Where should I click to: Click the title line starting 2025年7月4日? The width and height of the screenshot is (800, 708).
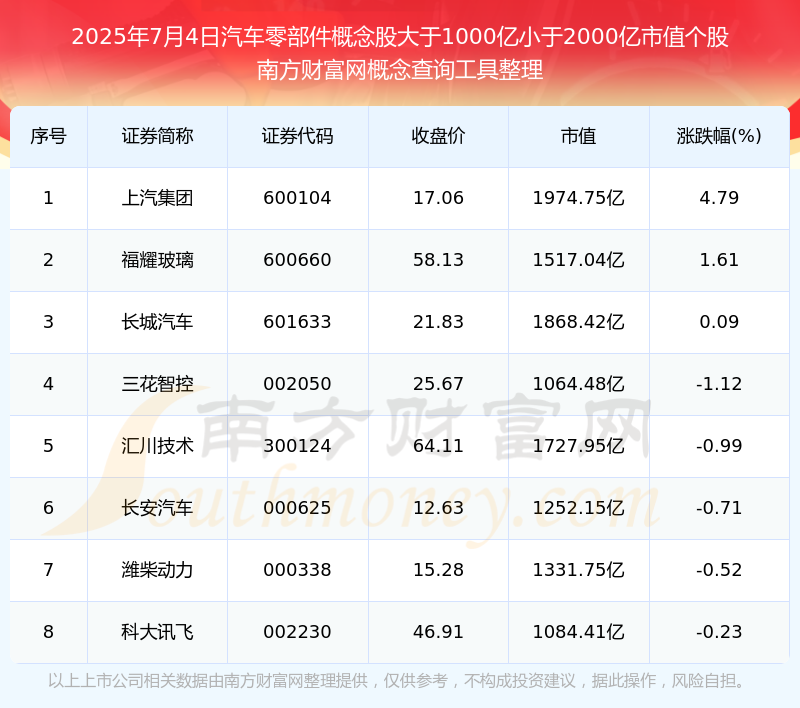point(400,37)
